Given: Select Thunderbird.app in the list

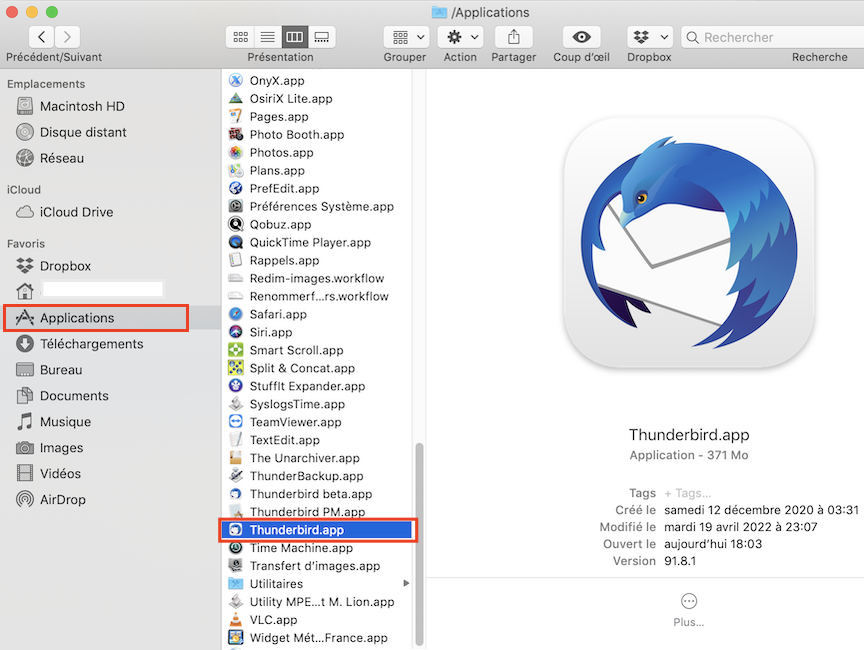Looking at the screenshot, I should click(317, 530).
